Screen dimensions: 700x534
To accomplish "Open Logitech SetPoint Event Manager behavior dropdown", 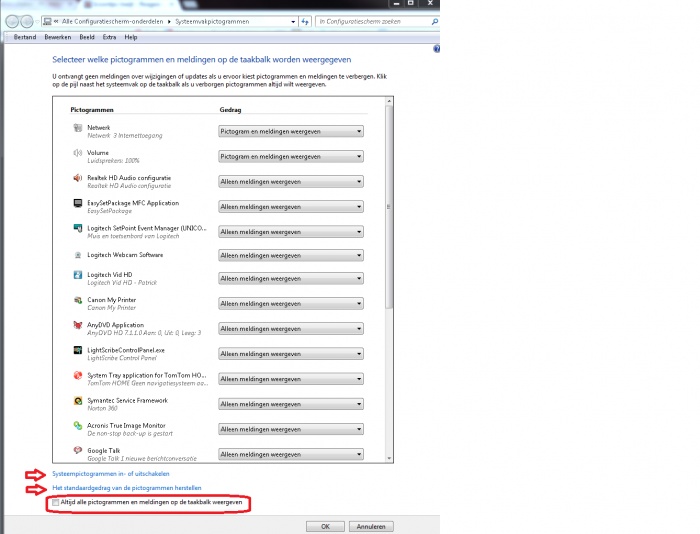I will pyautogui.click(x=291, y=232).
